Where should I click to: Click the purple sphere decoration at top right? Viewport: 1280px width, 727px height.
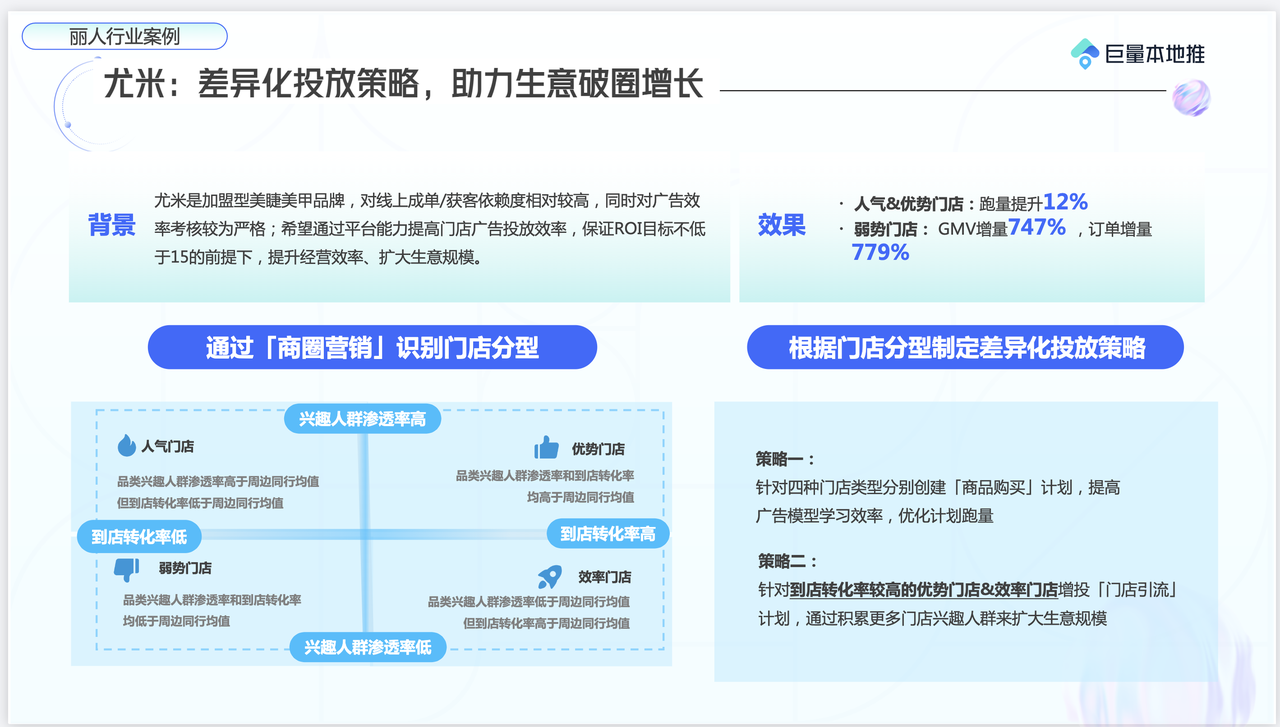(x=1190, y=98)
